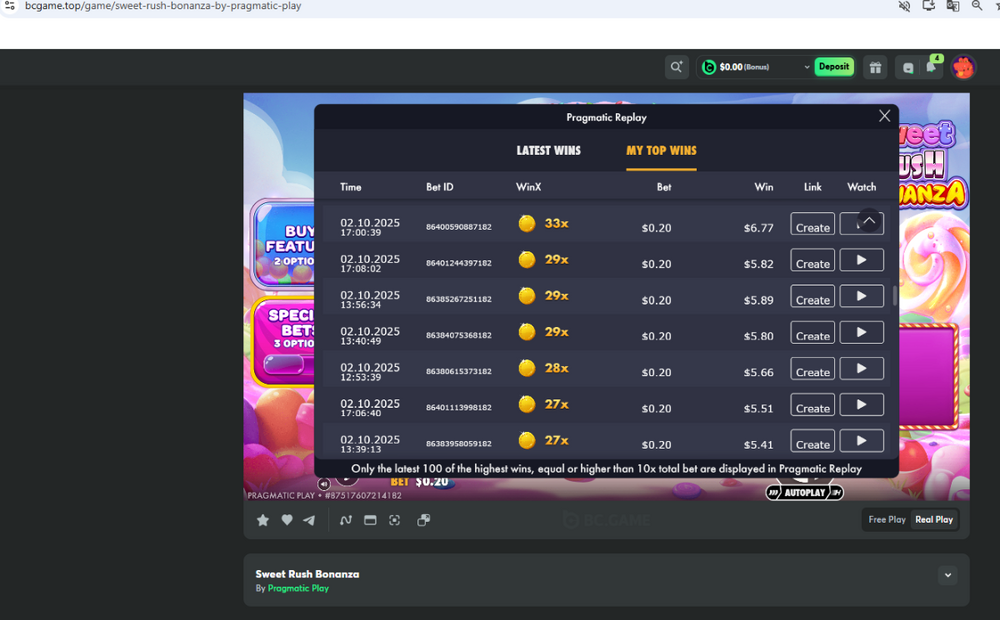This screenshot has width=1000, height=620.
Task: Open the chat icon in the header
Action: [907, 66]
